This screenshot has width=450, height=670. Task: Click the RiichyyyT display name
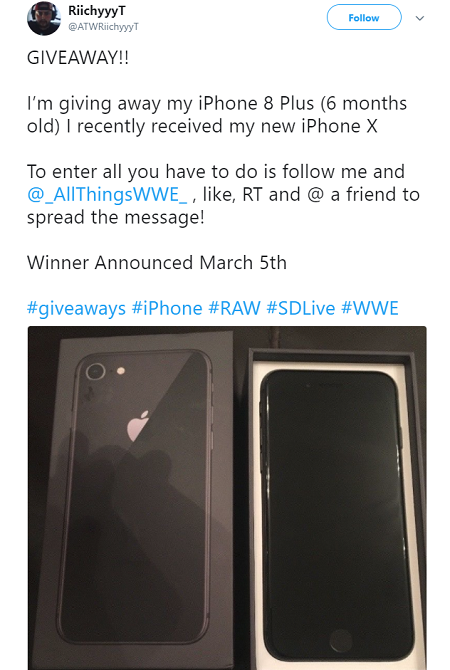pos(97,11)
